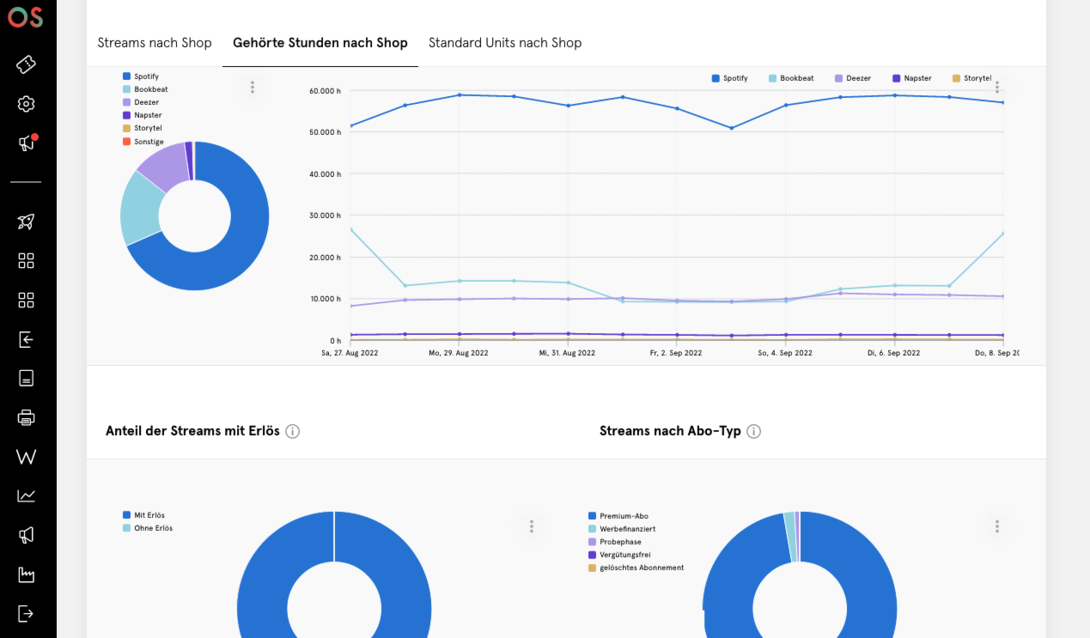Click the 'Streams nach Abo-Typ' heading

click(670, 431)
